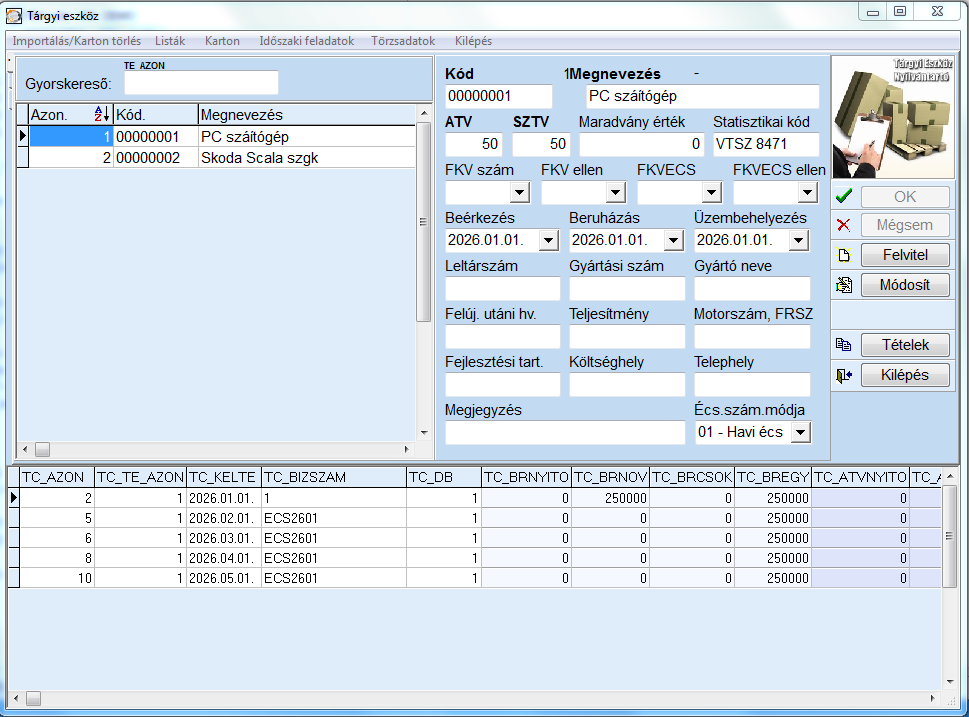Viewport: 969px width, 717px height.
Task: Select the Skoda Scala szgk row
Action: pyautogui.click(x=222, y=158)
